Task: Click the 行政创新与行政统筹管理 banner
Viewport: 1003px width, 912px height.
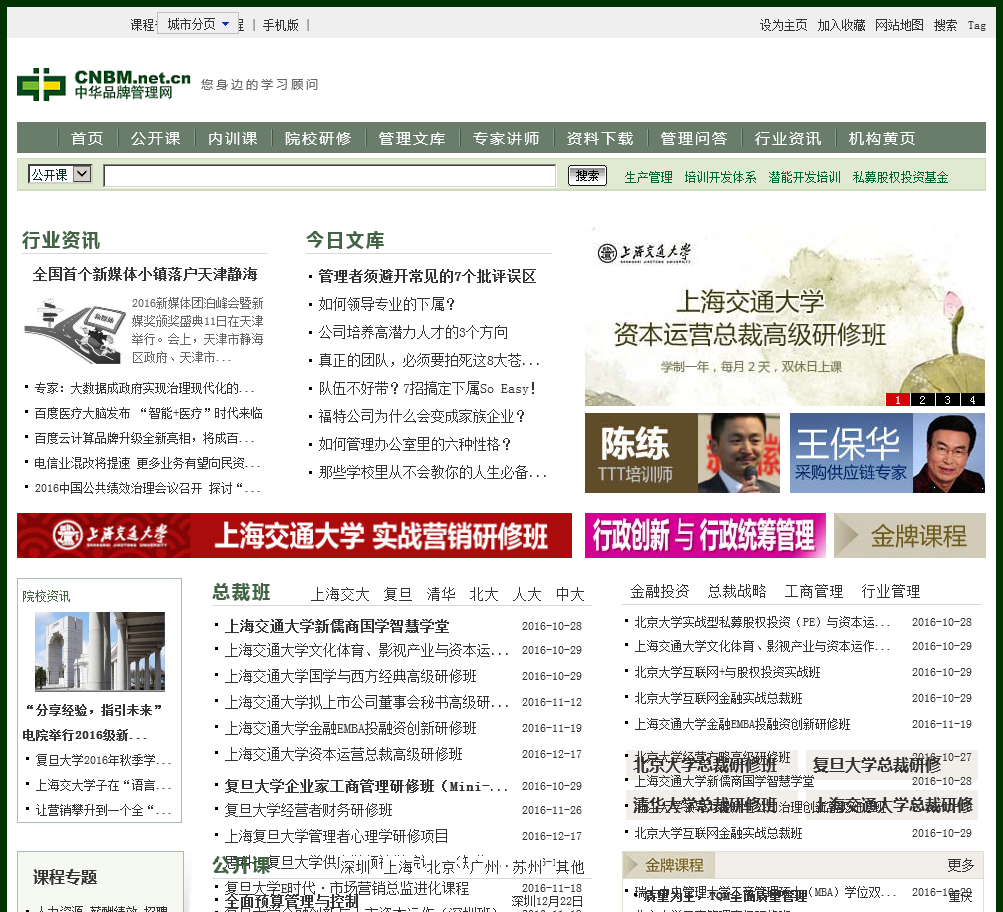Action: click(x=705, y=535)
